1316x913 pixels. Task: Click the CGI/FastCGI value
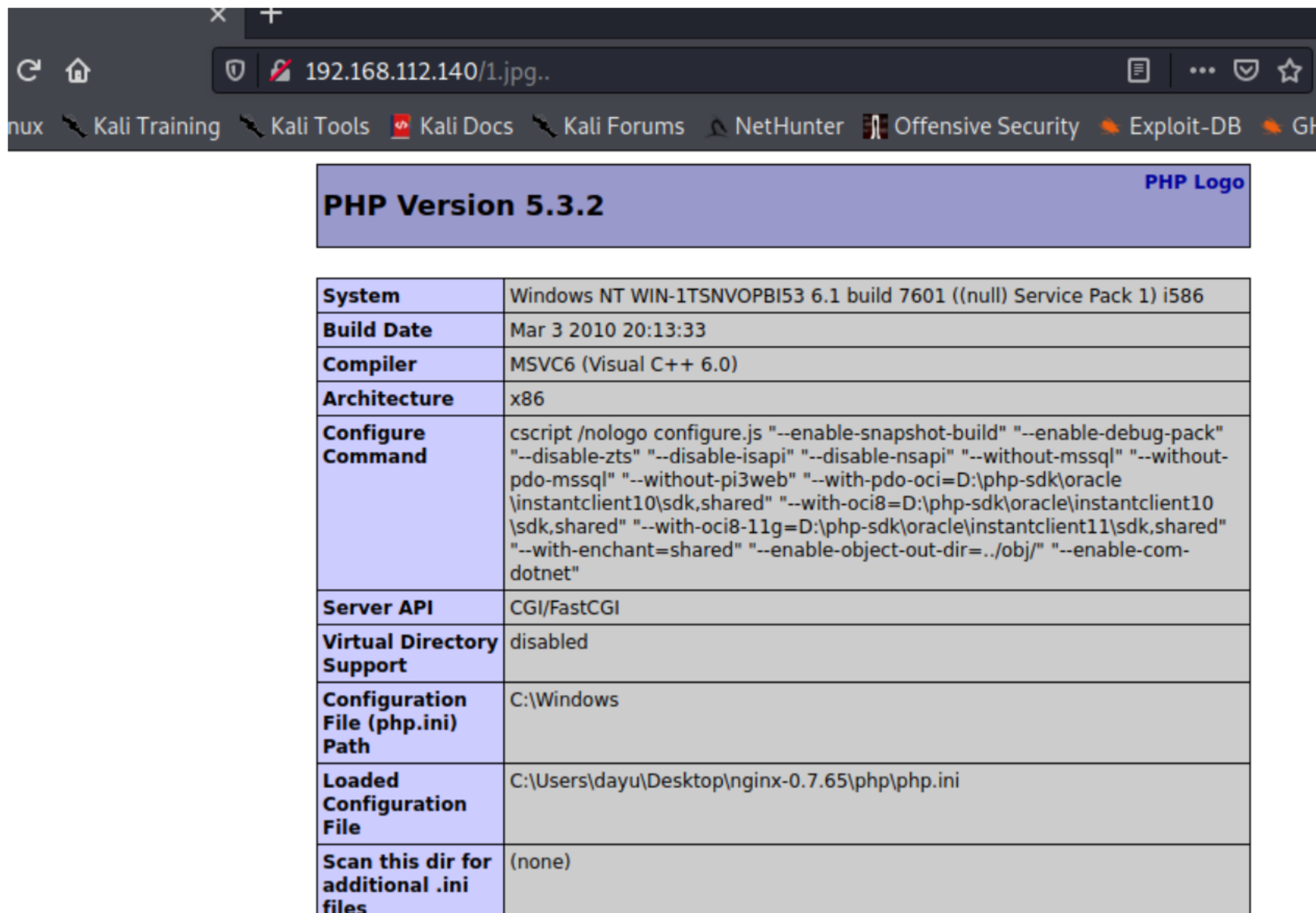564,607
